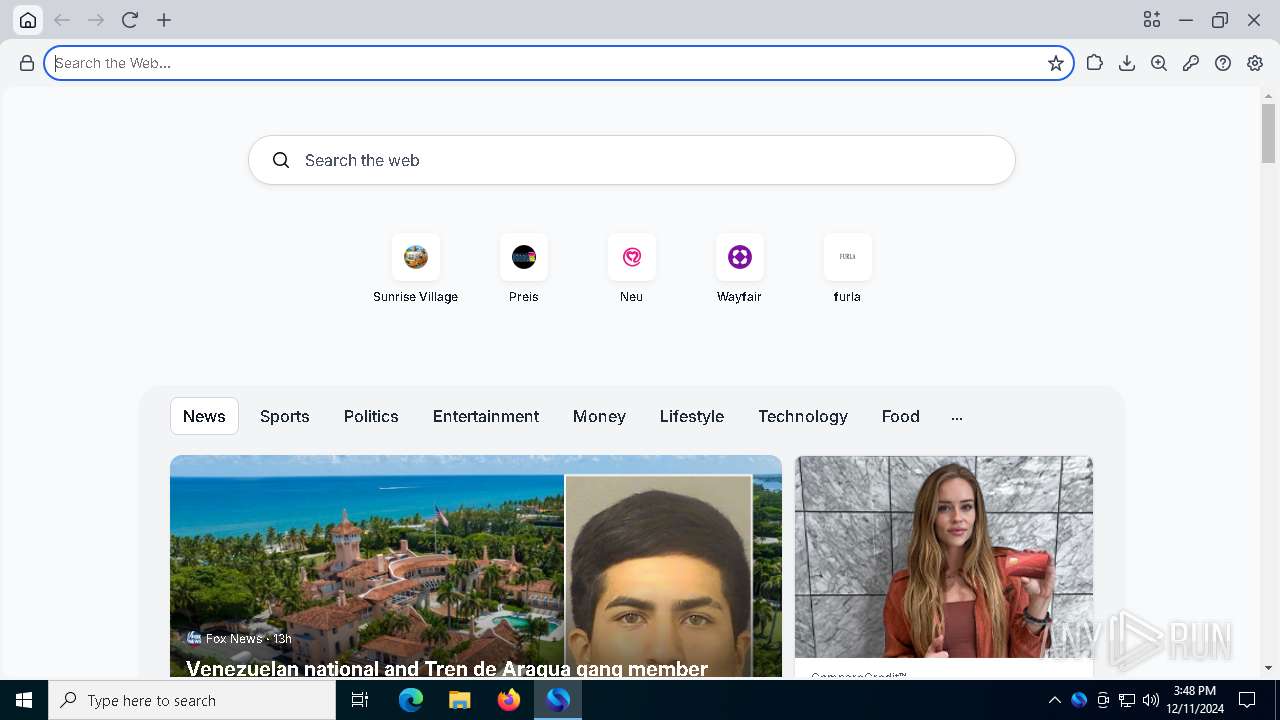Viewport: 1280px width, 720px height.
Task: Open a new tab with the plus icon
Action: [164, 20]
